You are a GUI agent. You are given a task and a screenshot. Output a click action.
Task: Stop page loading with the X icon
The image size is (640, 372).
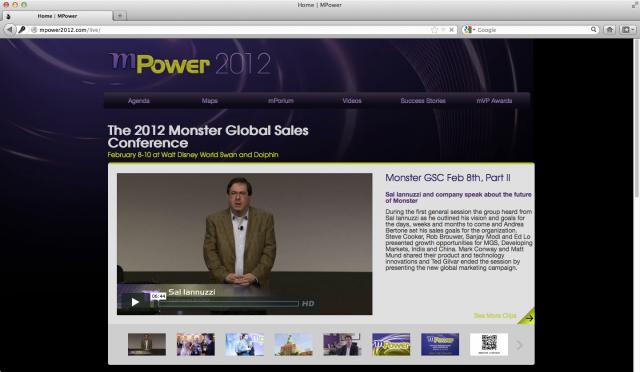point(451,29)
